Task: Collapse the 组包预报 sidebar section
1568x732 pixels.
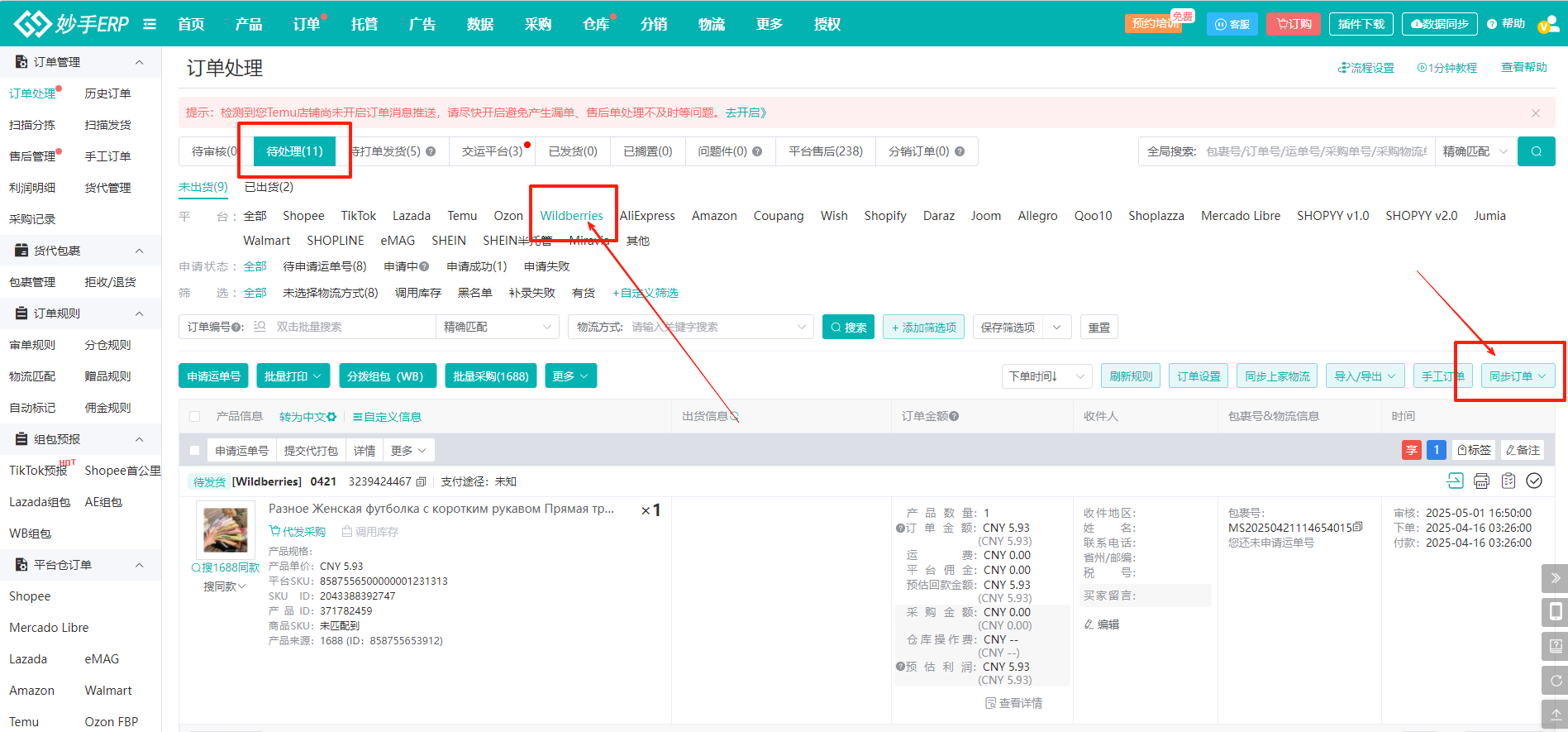Action: pyautogui.click(x=140, y=439)
